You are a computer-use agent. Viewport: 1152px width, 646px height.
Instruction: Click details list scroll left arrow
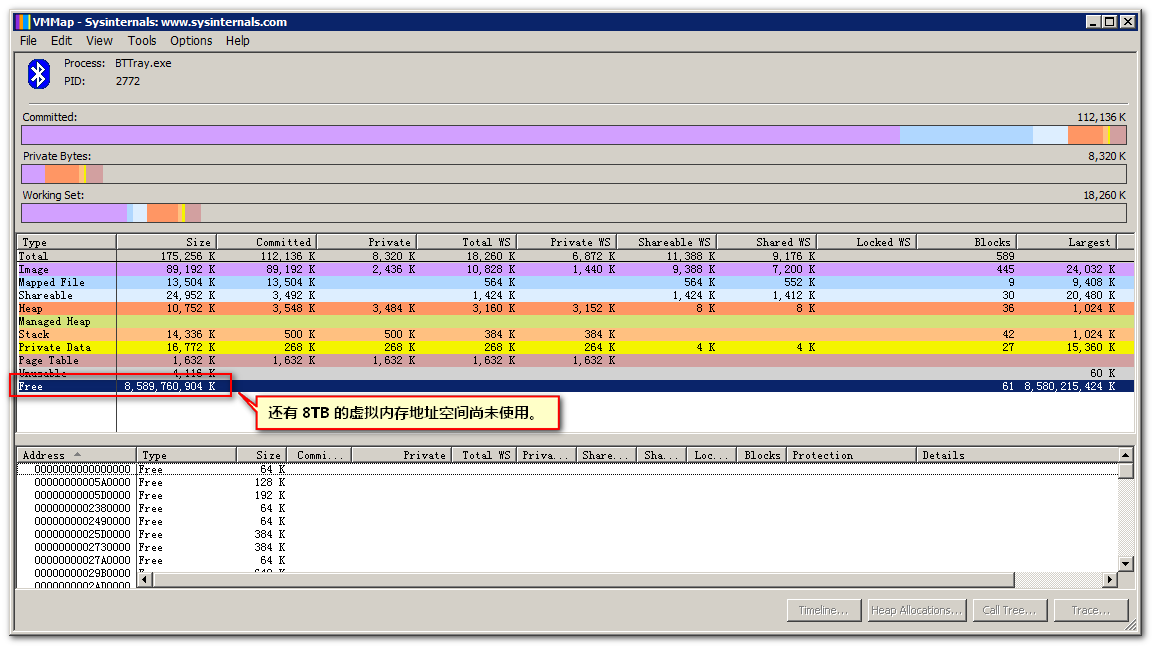coord(145,580)
